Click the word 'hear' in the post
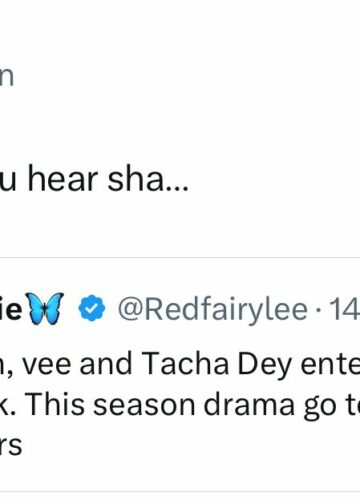The width and height of the screenshot is (360, 504). pyautogui.click(x=63, y=179)
